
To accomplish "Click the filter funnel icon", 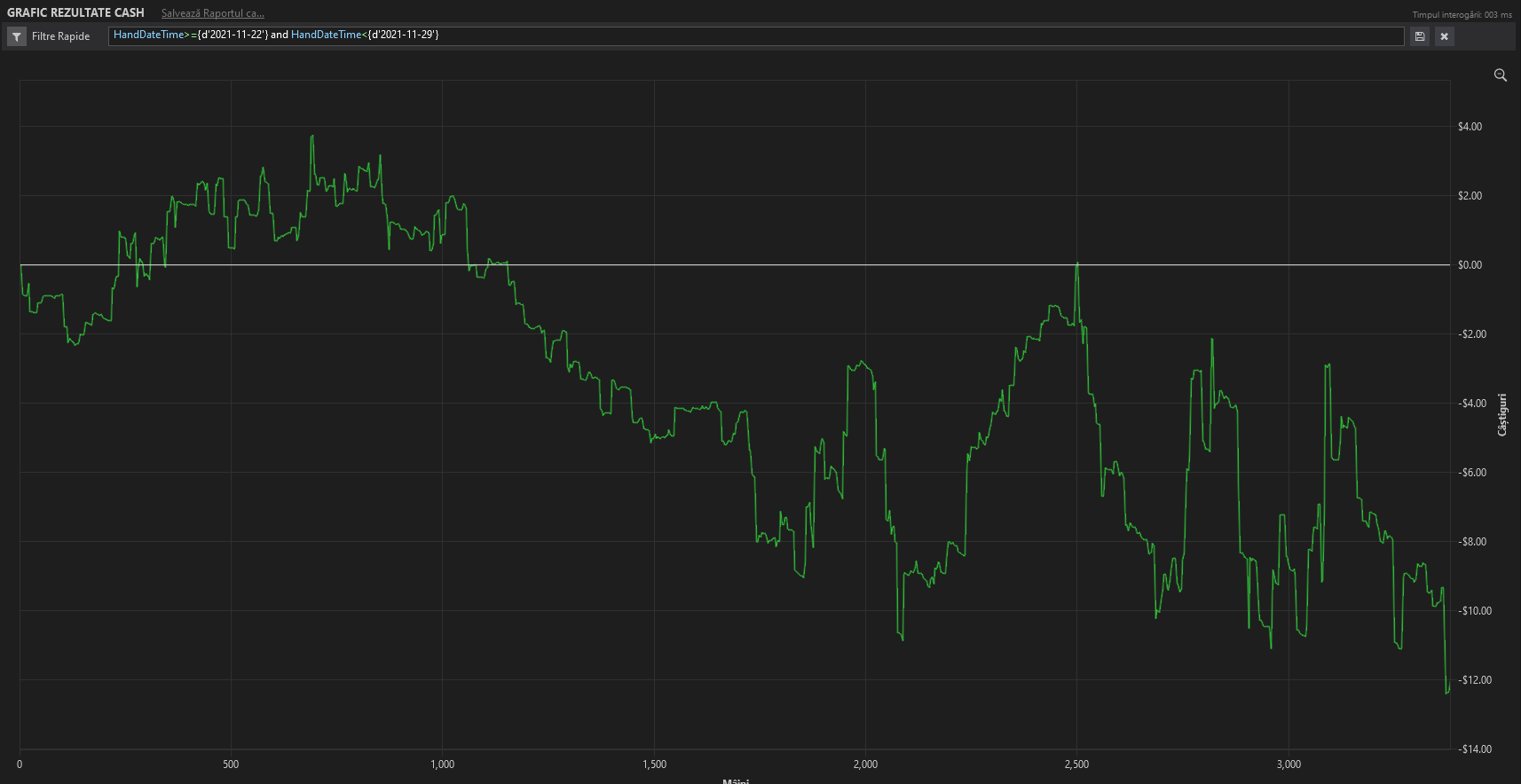I will pyautogui.click(x=17, y=36).
